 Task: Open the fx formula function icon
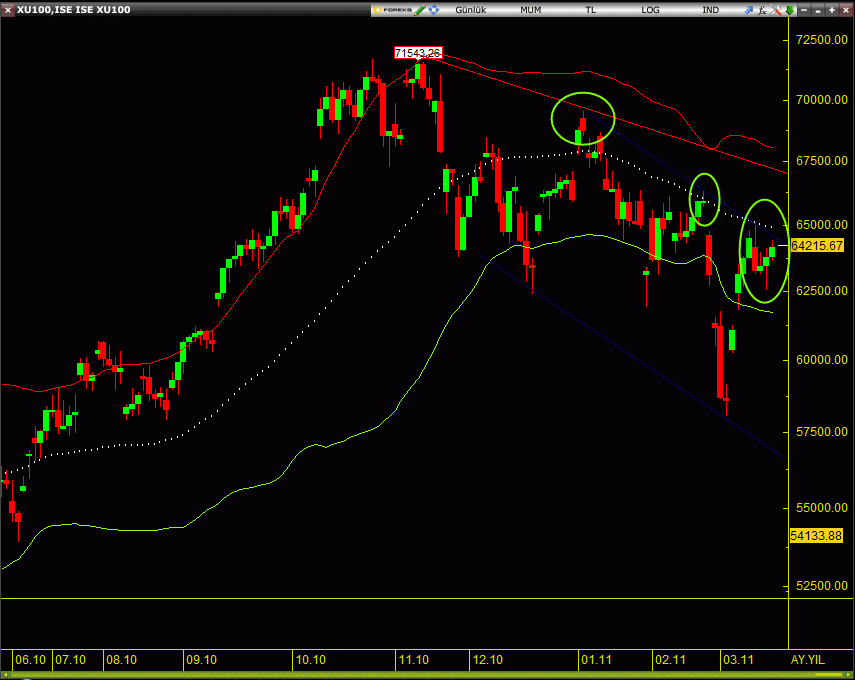762,10
